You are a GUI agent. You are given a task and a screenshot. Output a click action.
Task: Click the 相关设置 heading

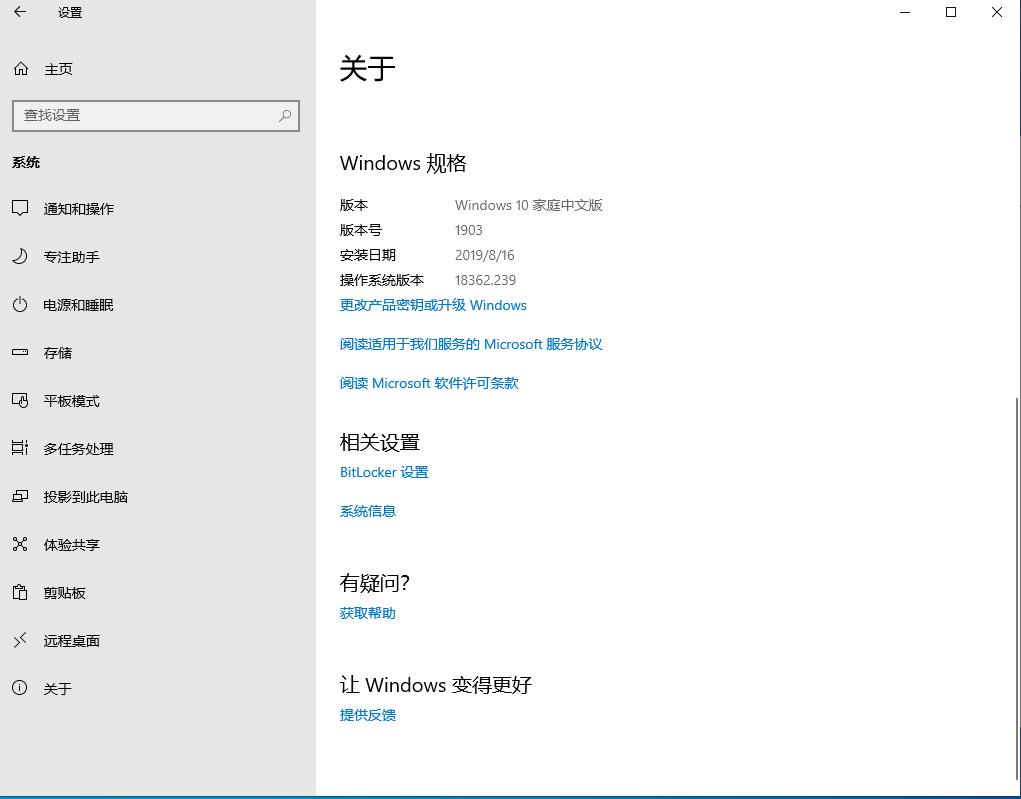[380, 443]
